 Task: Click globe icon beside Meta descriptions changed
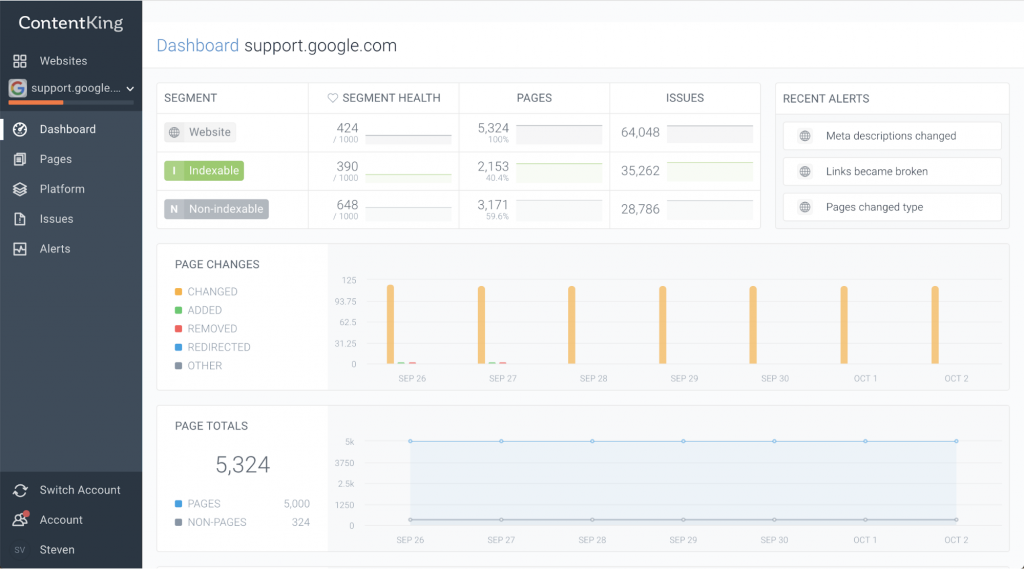pyautogui.click(x=805, y=136)
